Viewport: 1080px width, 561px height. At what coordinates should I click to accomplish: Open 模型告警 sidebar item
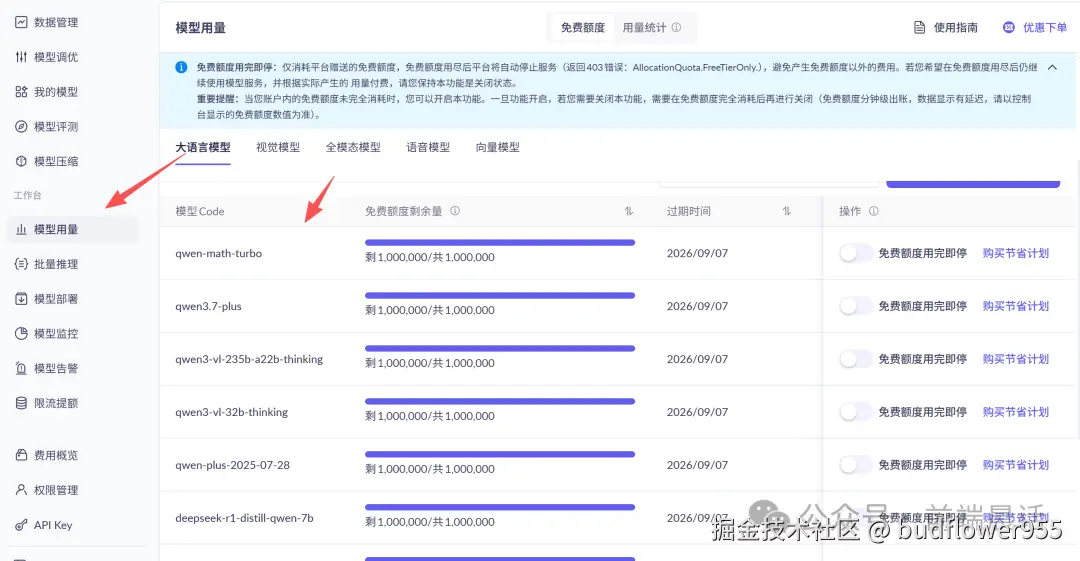click(47, 368)
